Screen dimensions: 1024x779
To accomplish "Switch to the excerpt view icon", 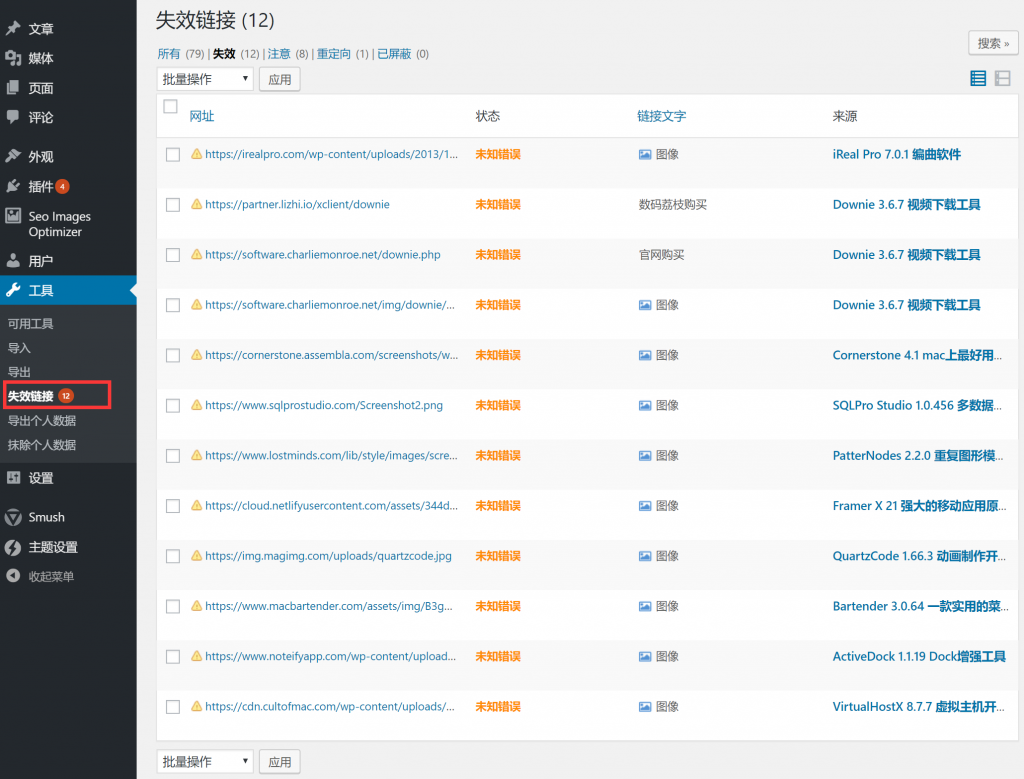I will [x=1002, y=78].
